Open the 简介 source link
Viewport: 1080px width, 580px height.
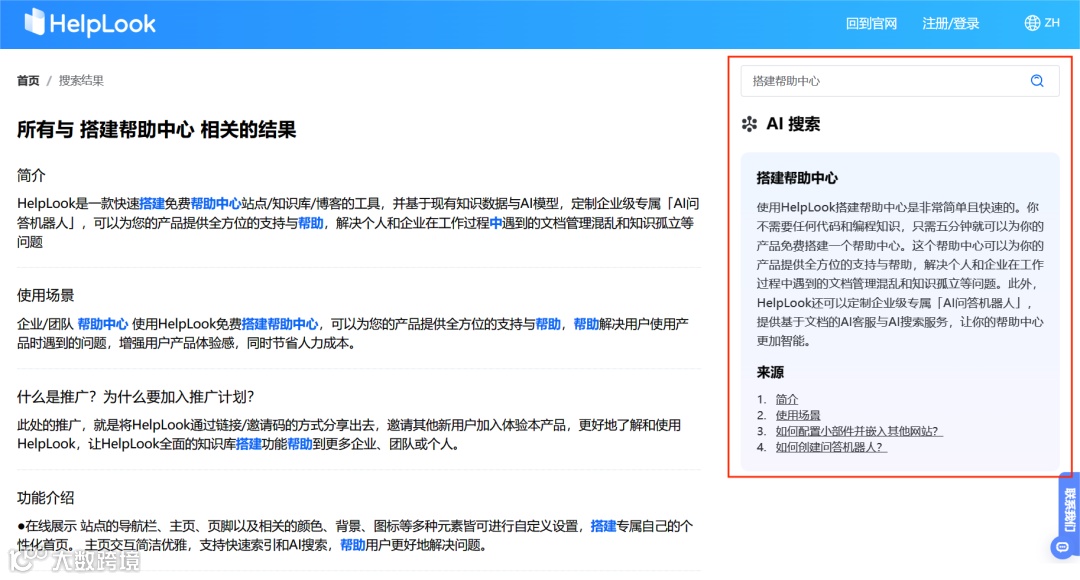786,398
